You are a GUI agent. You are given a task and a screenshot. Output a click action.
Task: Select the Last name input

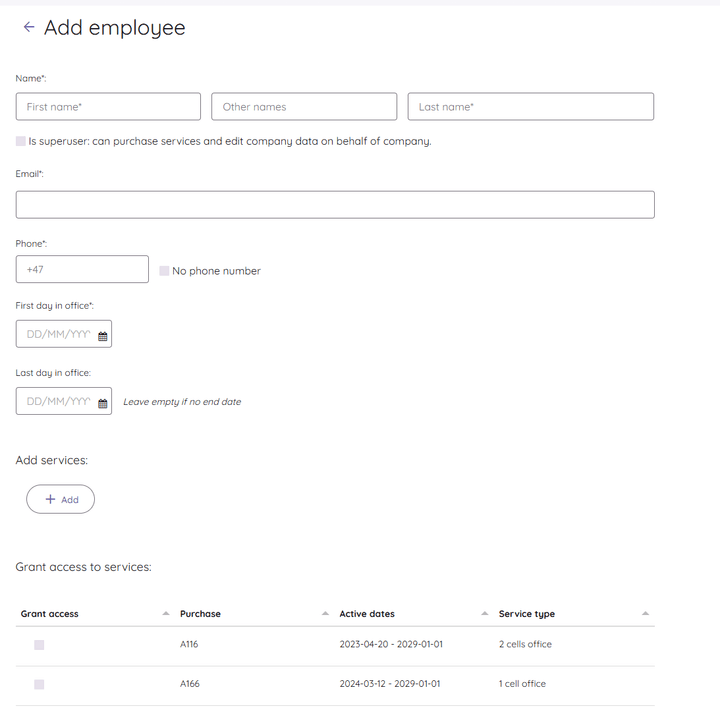coord(530,107)
